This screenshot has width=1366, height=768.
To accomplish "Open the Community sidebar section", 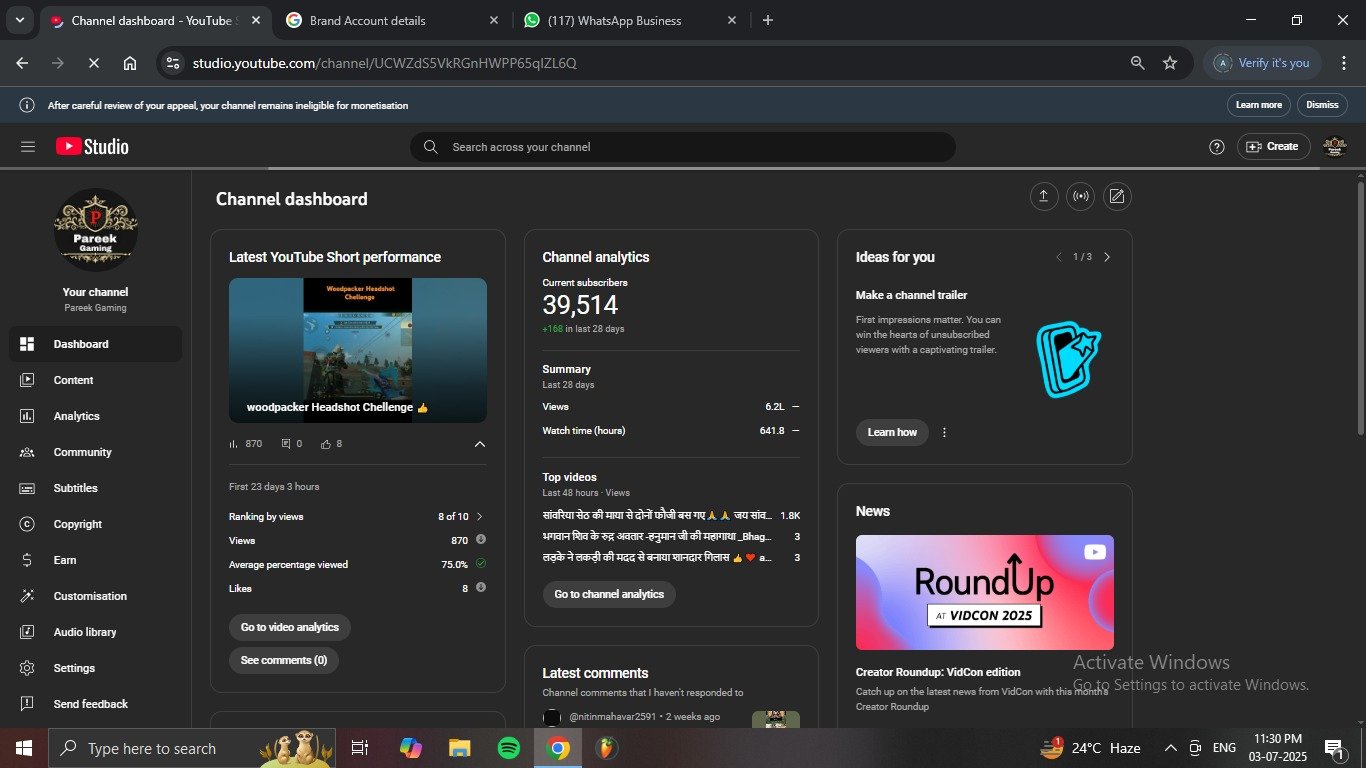I will (96, 452).
